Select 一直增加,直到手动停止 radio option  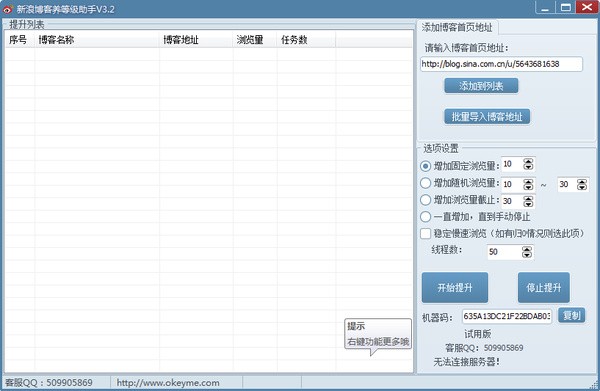coord(425,217)
